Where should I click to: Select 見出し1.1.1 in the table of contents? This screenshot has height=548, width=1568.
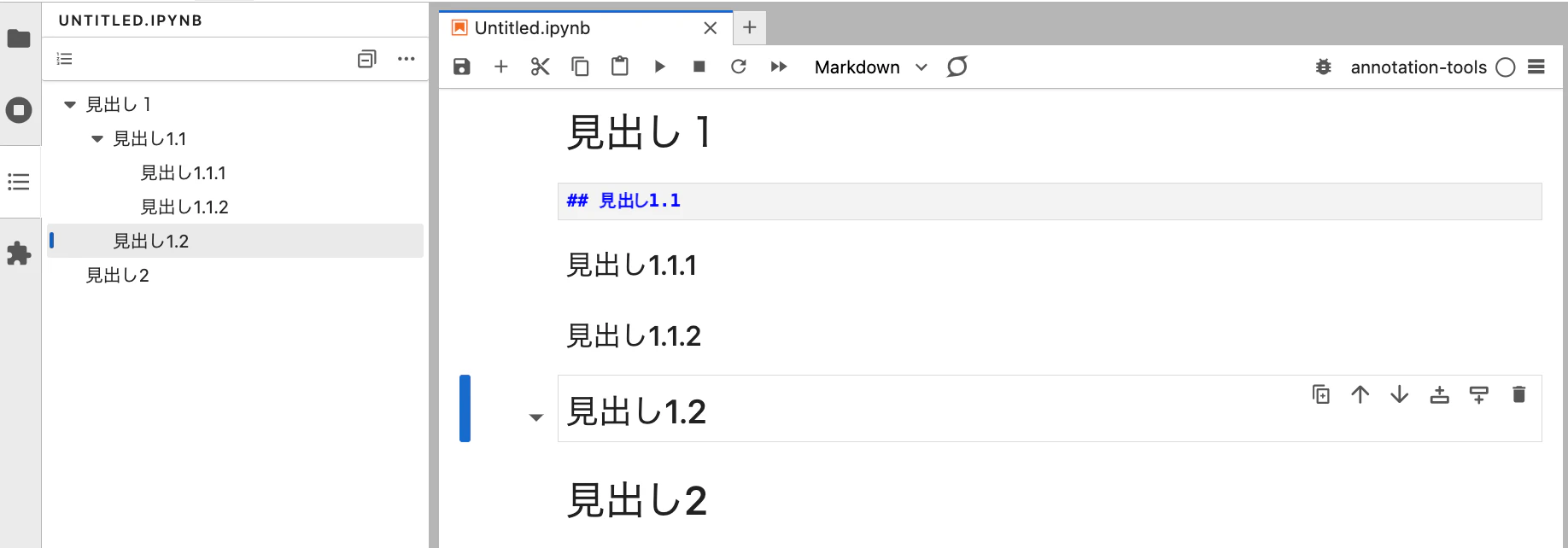[184, 173]
